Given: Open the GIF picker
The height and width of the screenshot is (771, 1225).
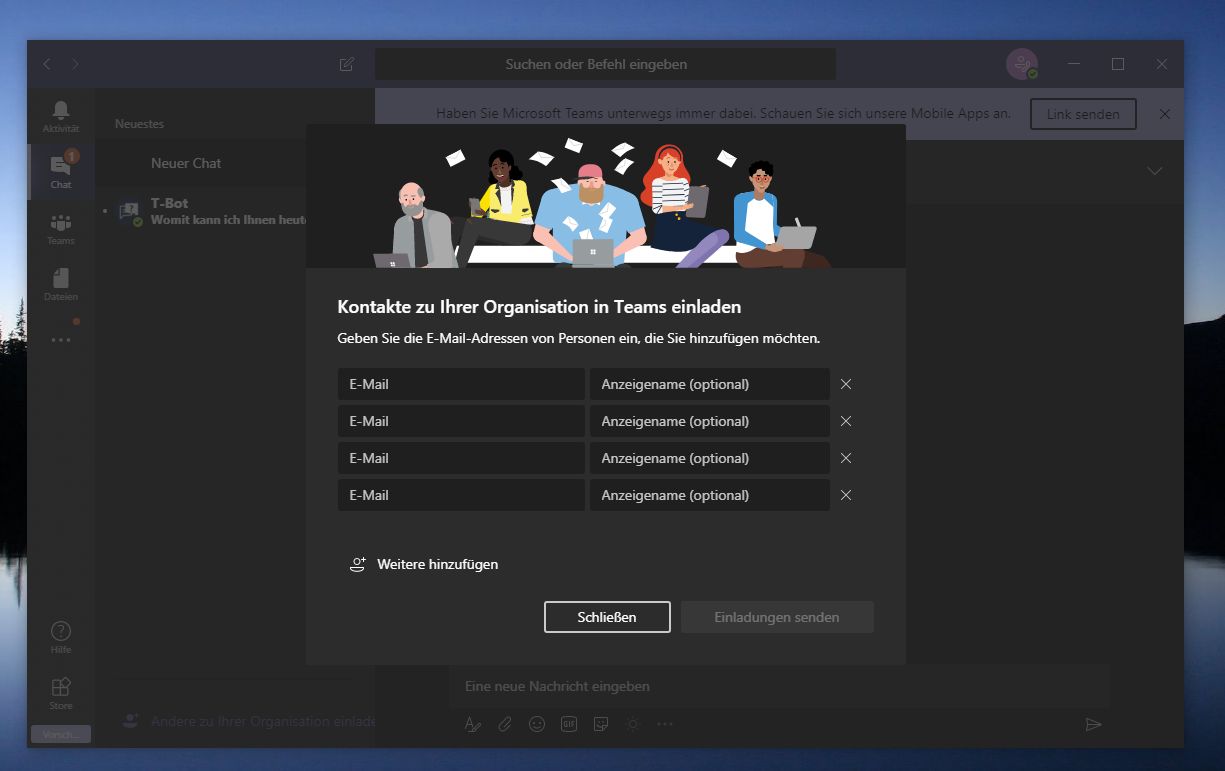Looking at the screenshot, I should (569, 724).
